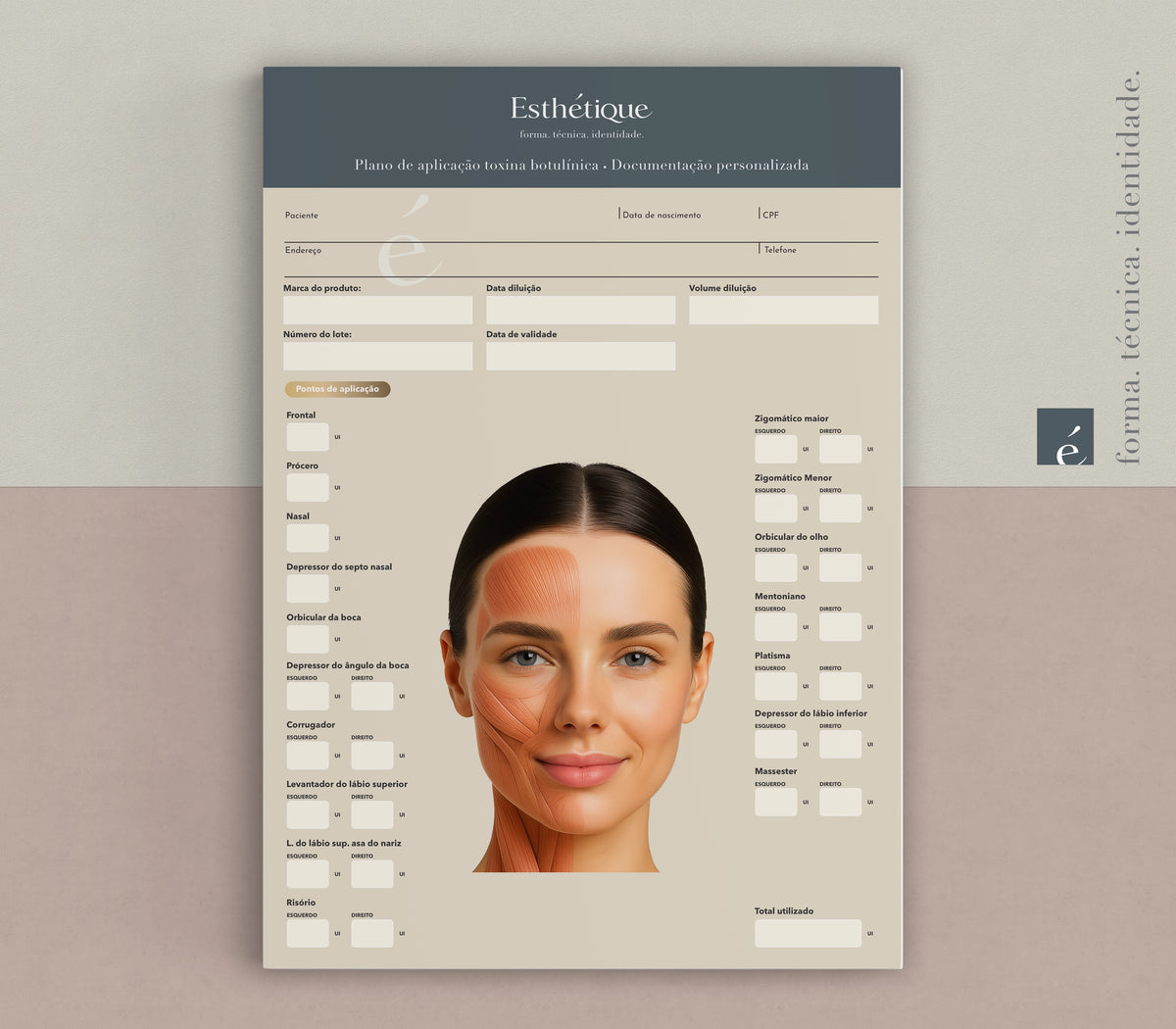Click the Paciente label
Viewport: 1176px width, 1029px height.
pos(302,216)
